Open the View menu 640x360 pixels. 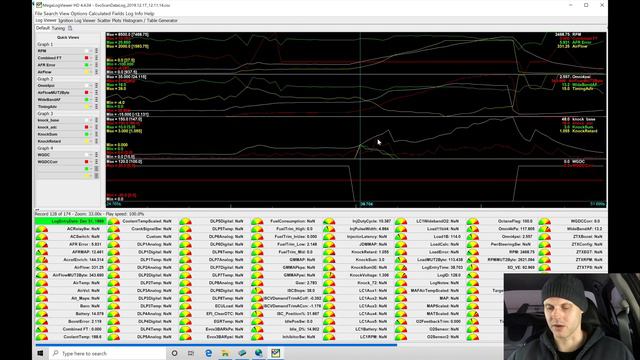tap(64, 13)
